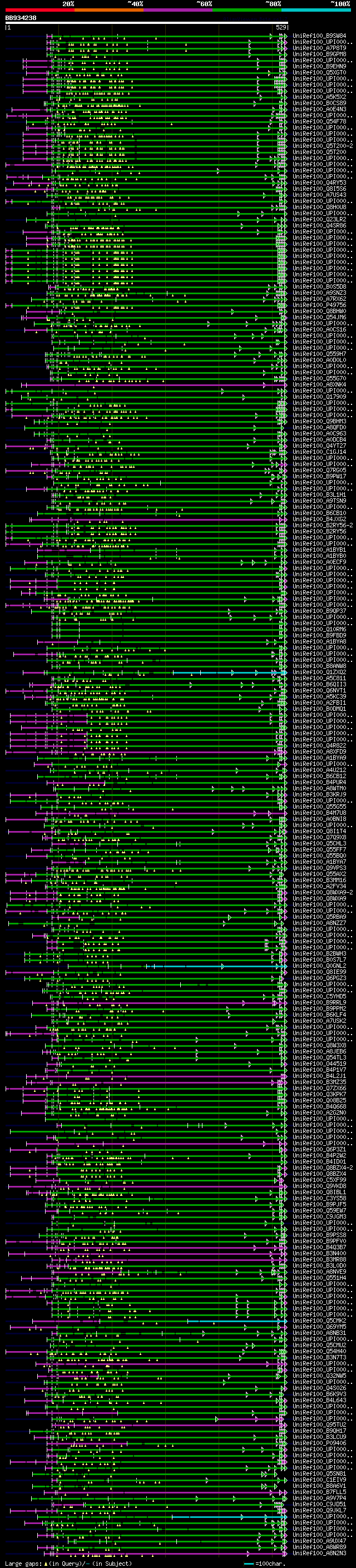This screenshot has height=1568, width=356.
Task: Choose the UniRef100_B4PUR4 entry
Action: click(319, 782)
